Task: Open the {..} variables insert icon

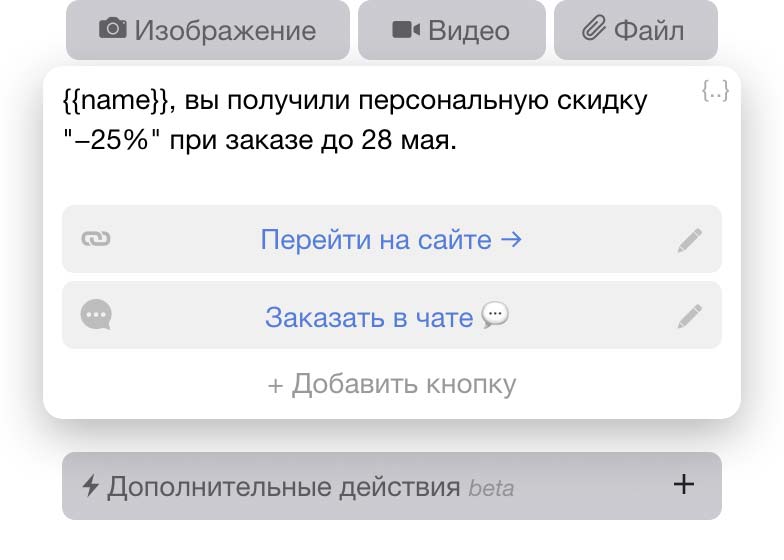Action: click(715, 92)
